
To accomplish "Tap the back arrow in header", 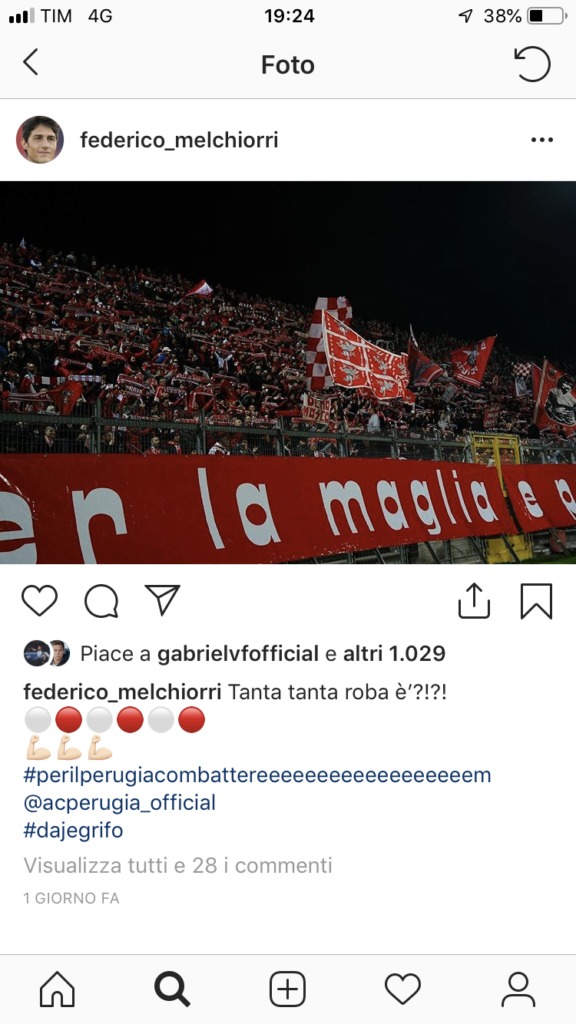I will 31,63.
